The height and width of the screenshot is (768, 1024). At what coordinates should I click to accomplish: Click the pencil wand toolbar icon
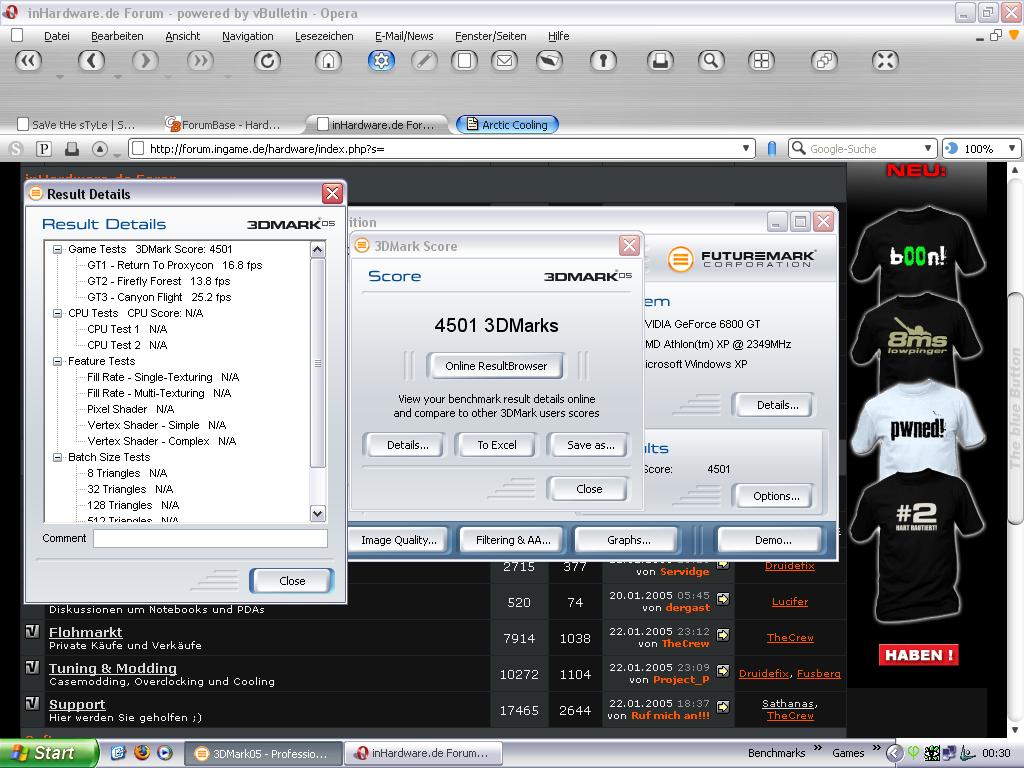[x=424, y=61]
